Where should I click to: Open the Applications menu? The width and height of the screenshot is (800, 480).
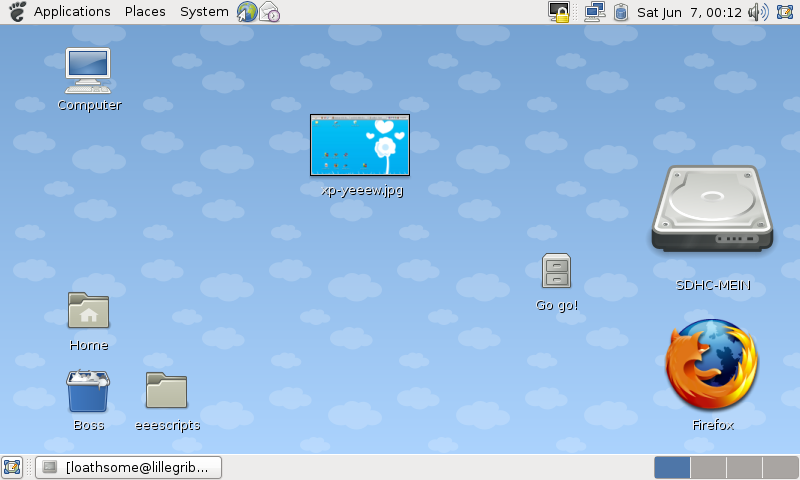[72, 11]
